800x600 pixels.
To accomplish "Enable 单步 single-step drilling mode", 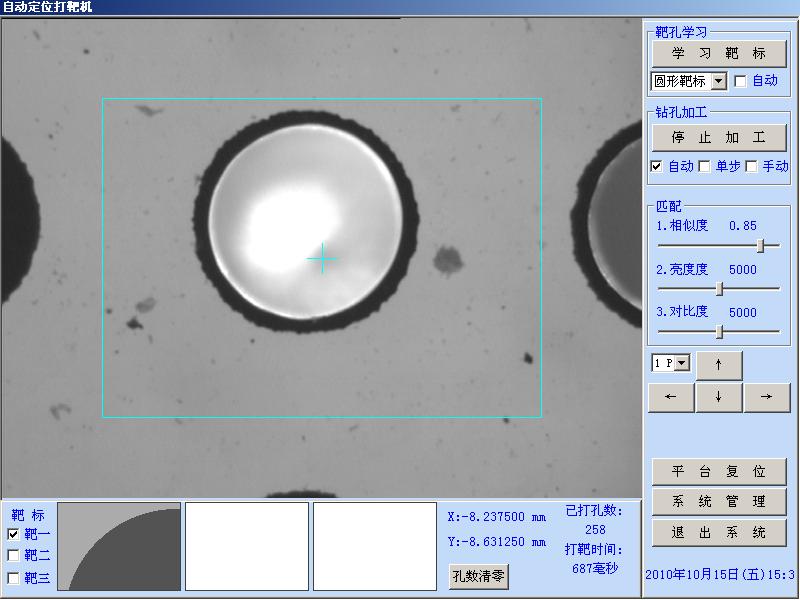I will pos(704,167).
